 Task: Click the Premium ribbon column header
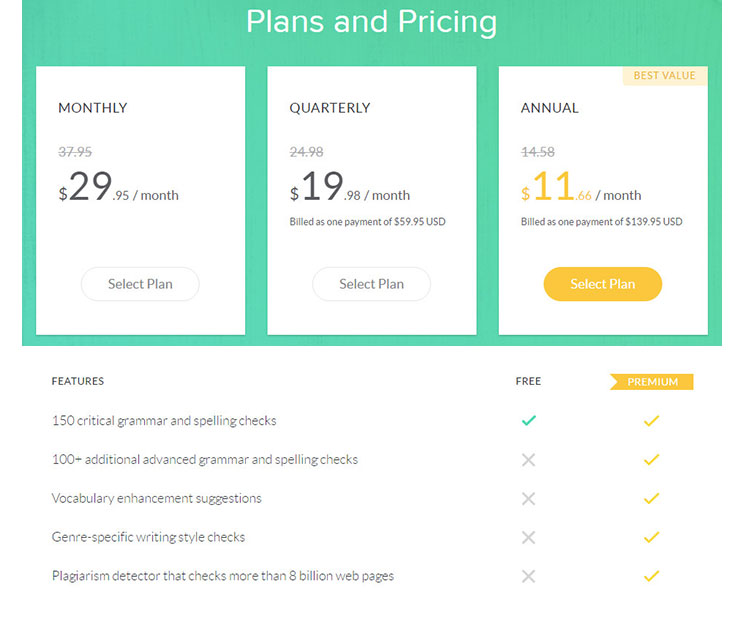coord(652,382)
